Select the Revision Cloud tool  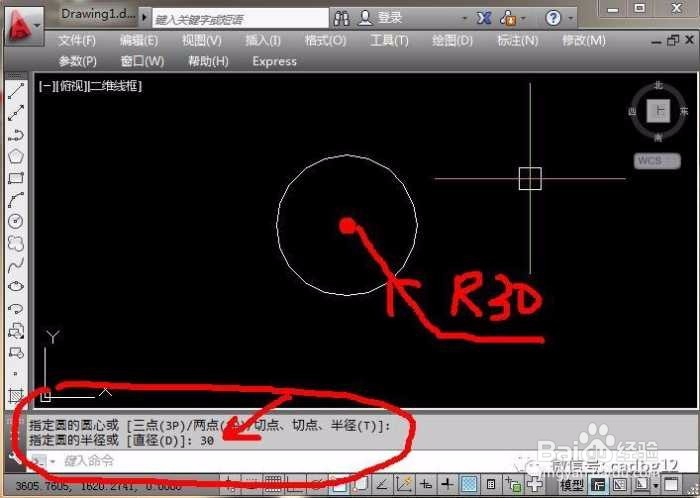coord(16,243)
